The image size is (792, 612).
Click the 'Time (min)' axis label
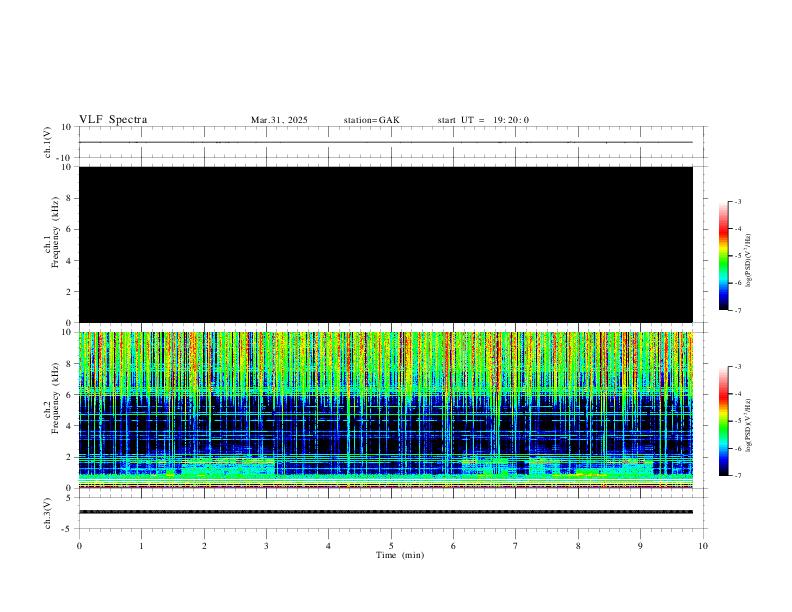coord(400,555)
